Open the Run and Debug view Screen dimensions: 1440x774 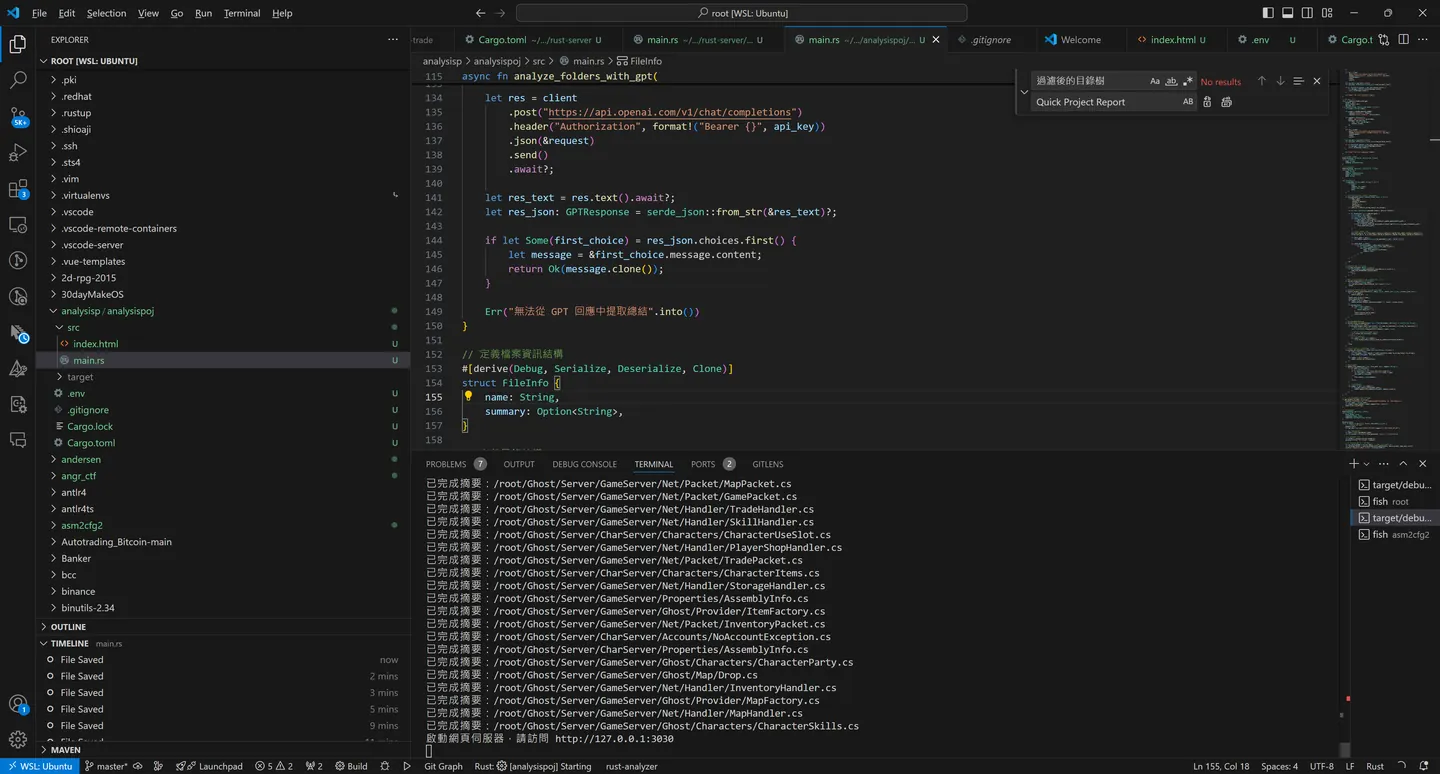click(x=18, y=153)
